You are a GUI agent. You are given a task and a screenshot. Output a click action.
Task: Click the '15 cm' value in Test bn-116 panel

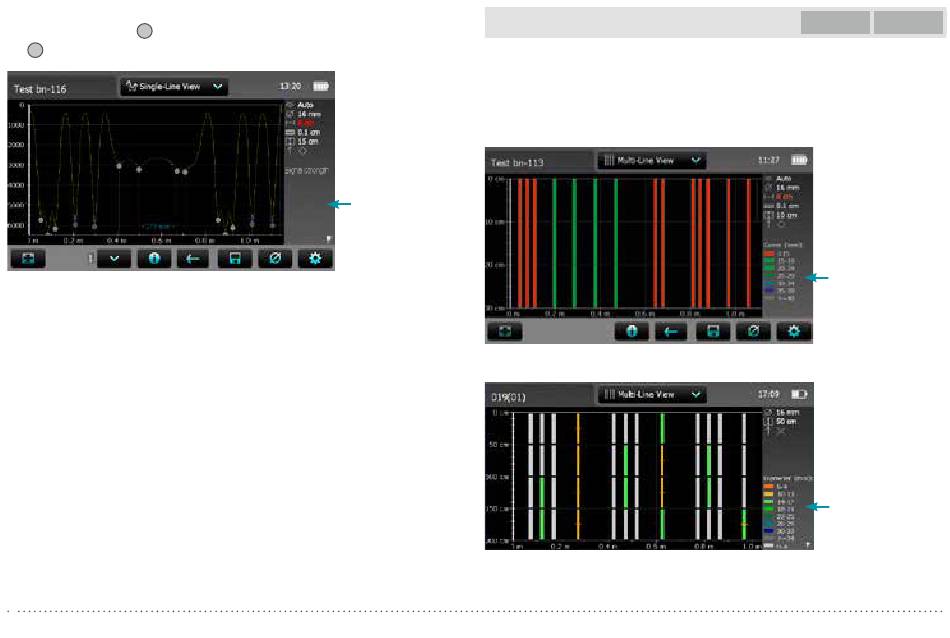pos(308,141)
